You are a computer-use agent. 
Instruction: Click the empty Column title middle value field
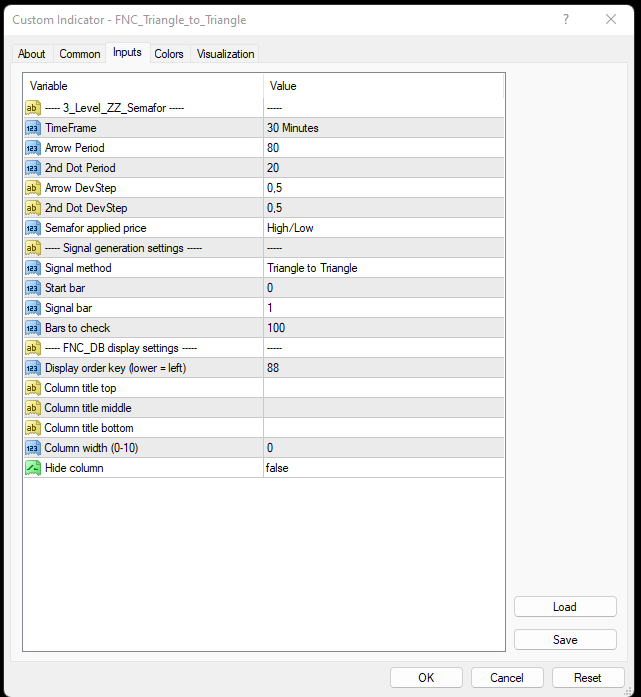pyautogui.click(x=384, y=408)
